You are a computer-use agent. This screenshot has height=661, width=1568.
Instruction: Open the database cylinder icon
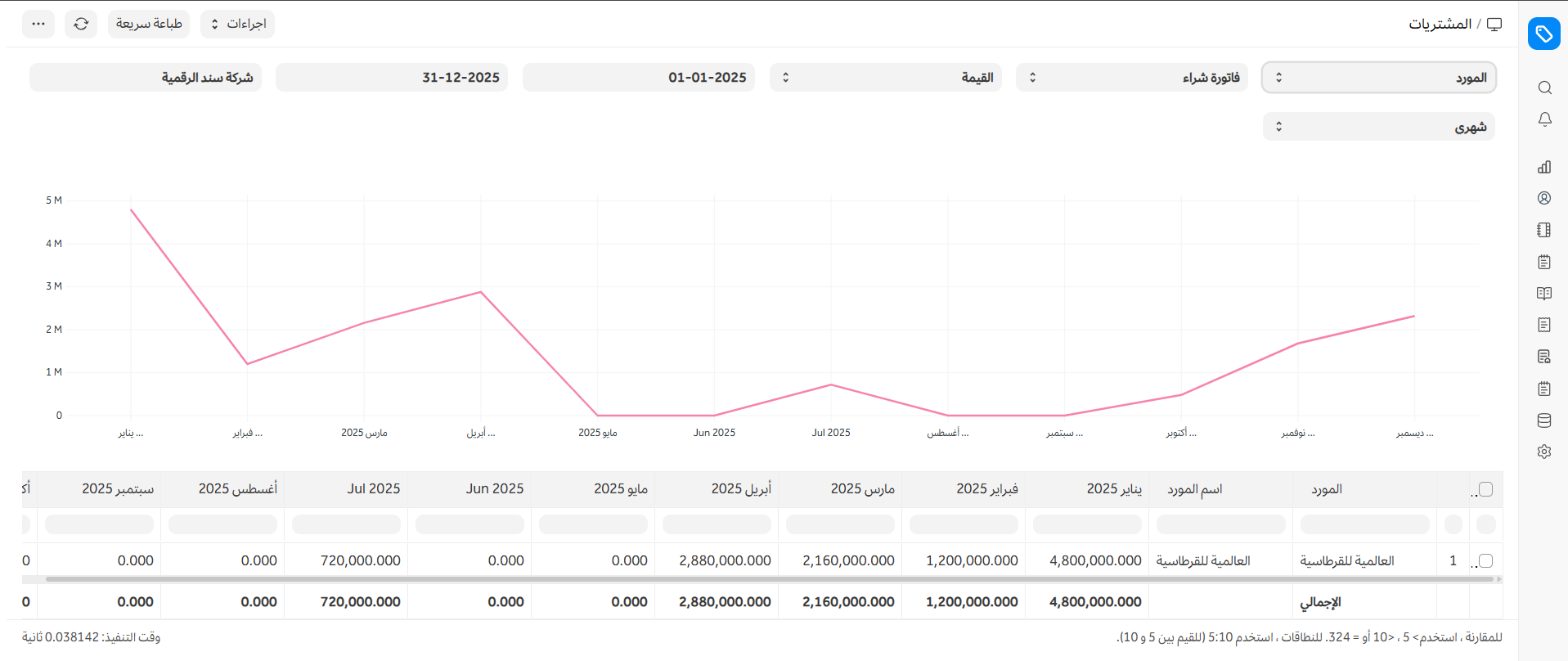click(1544, 420)
